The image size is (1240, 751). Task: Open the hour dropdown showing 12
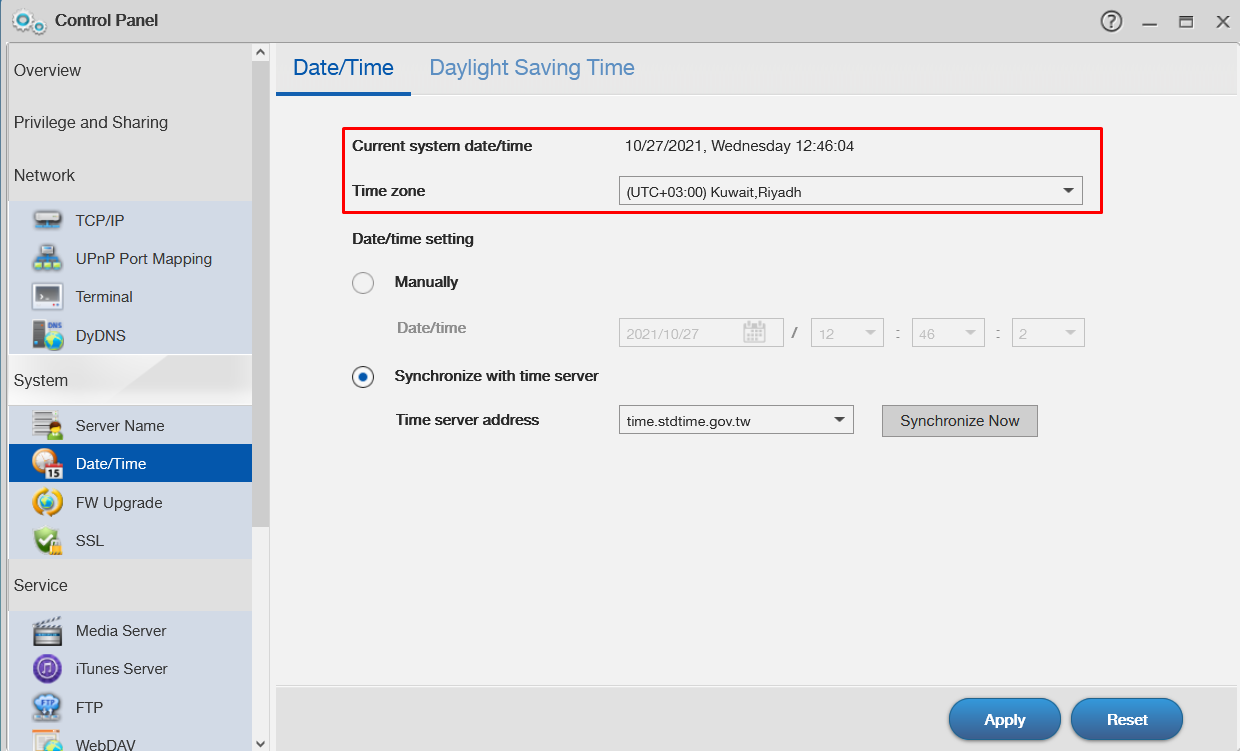click(x=847, y=333)
